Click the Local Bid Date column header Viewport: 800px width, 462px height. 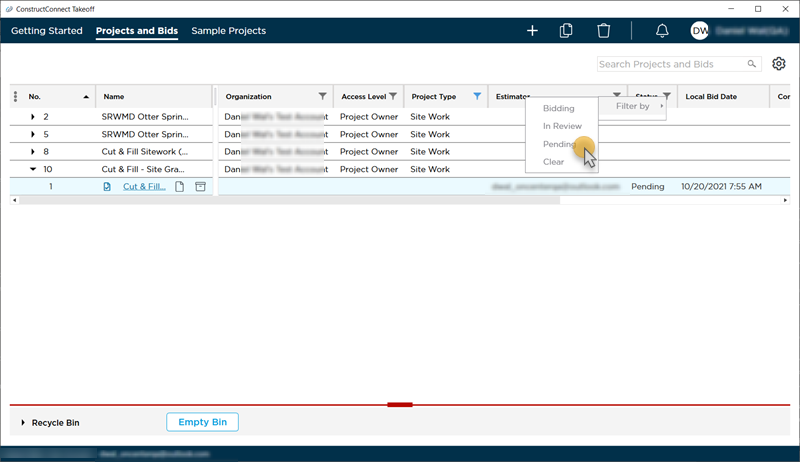tap(723, 96)
